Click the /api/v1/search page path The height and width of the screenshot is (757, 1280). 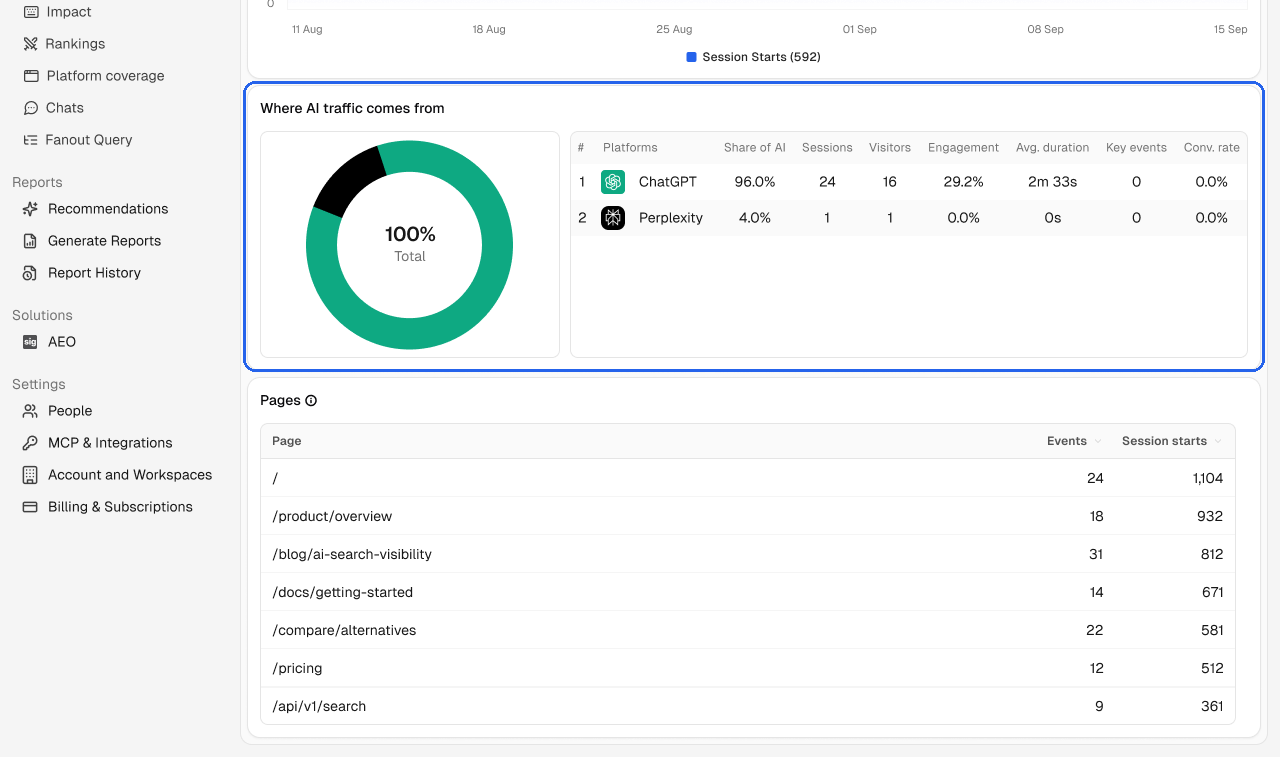pos(319,706)
